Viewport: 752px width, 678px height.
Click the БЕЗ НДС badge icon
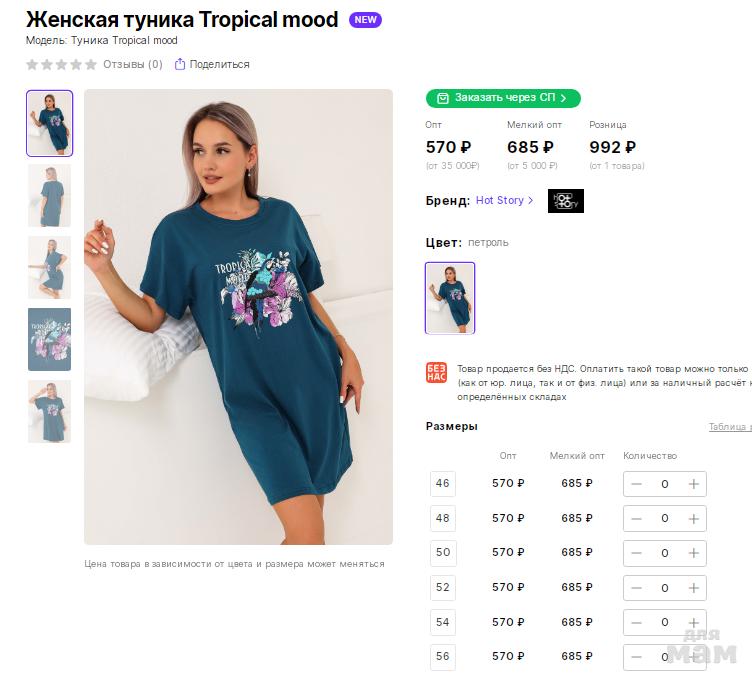(436, 373)
